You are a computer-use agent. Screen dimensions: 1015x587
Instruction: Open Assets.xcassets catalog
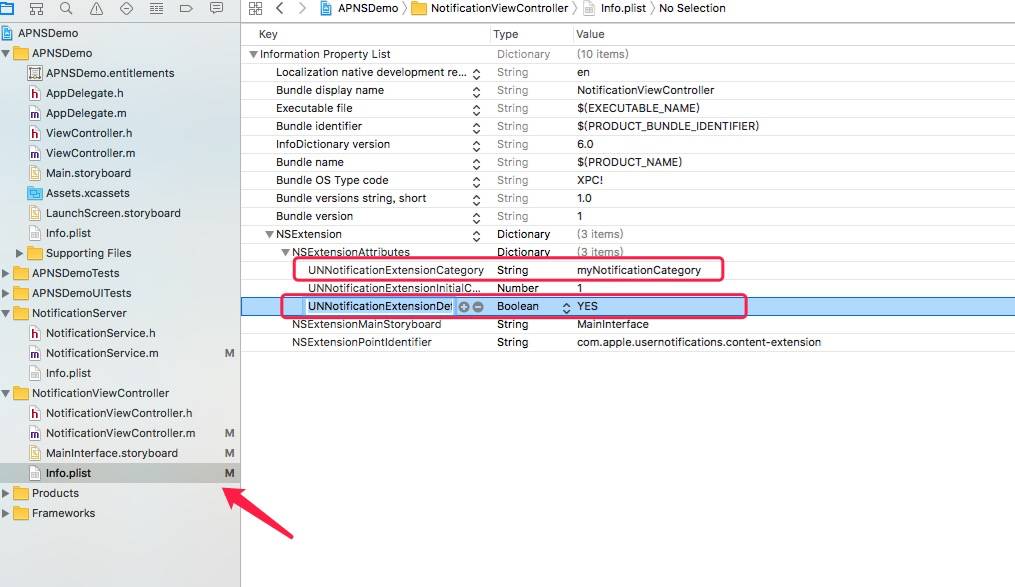coord(87,194)
